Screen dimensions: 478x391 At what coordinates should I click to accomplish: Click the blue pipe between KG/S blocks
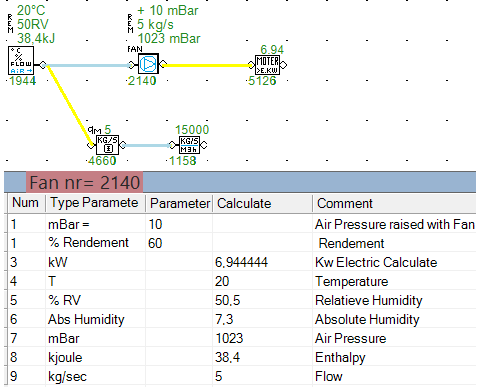pos(147,145)
